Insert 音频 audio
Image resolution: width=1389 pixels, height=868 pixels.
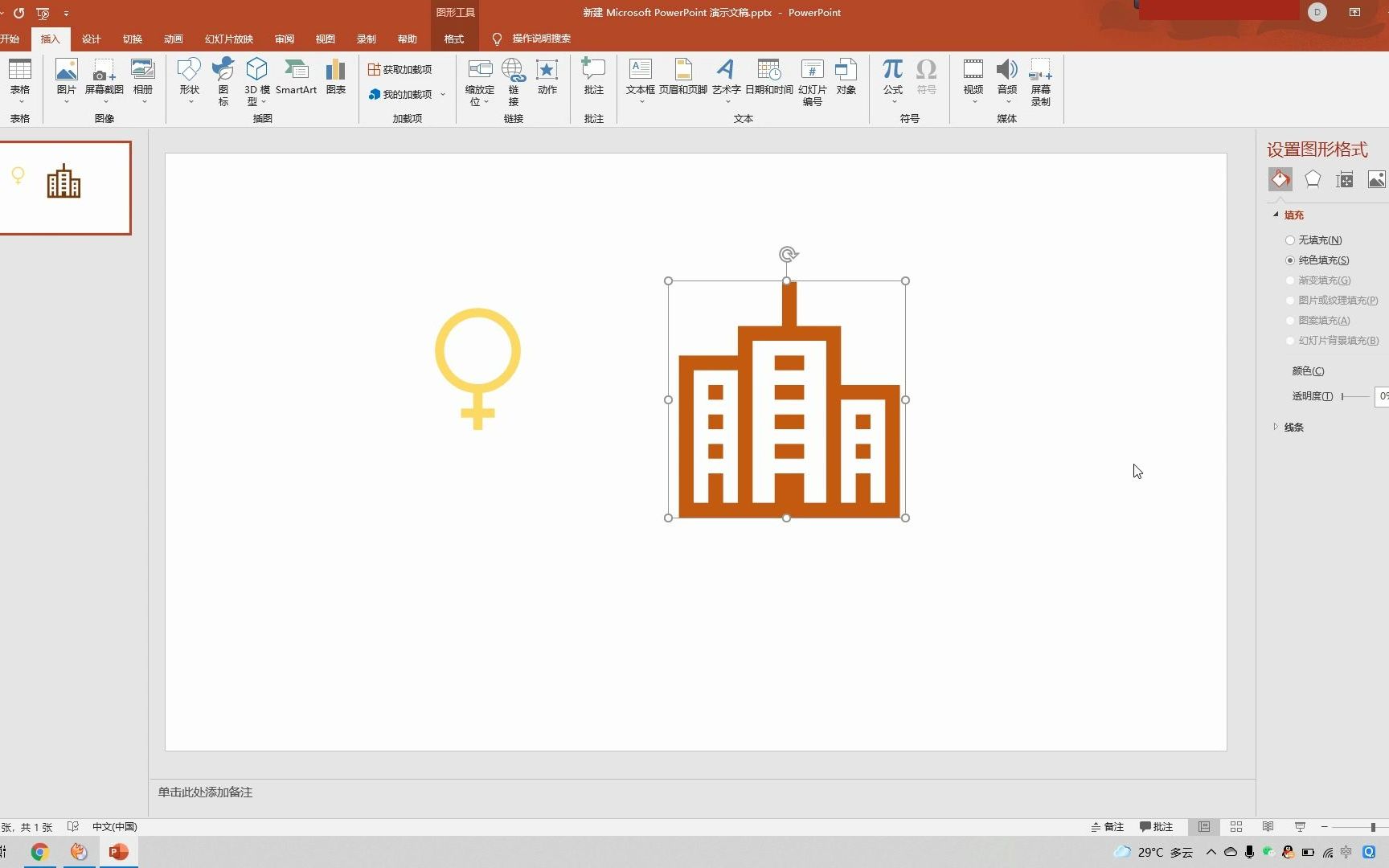1007,70
